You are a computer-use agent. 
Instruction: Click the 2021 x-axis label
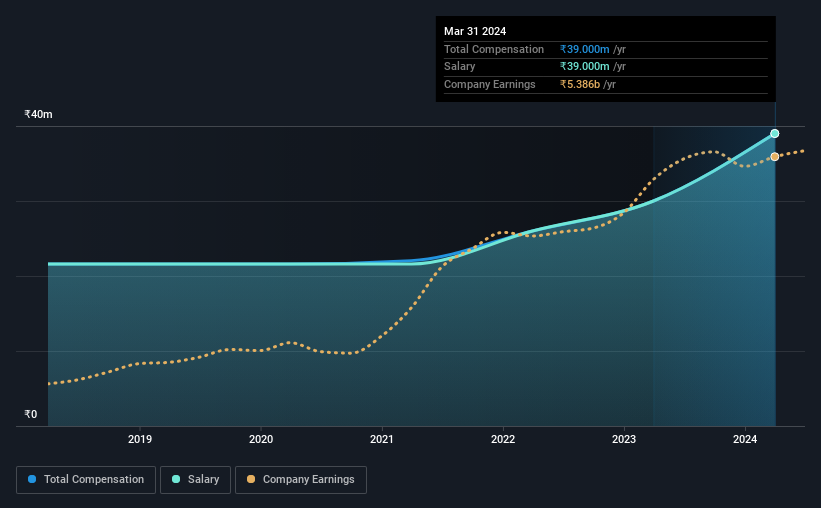(x=382, y=439)
